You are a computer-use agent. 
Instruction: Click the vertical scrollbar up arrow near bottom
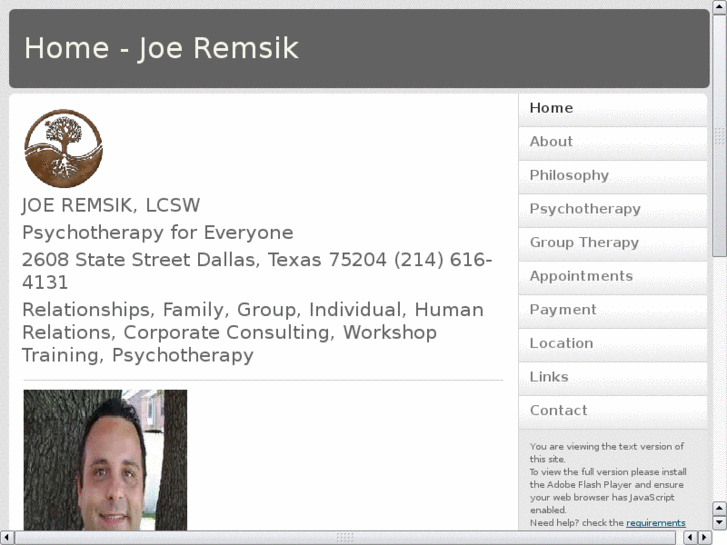point(719,509)
